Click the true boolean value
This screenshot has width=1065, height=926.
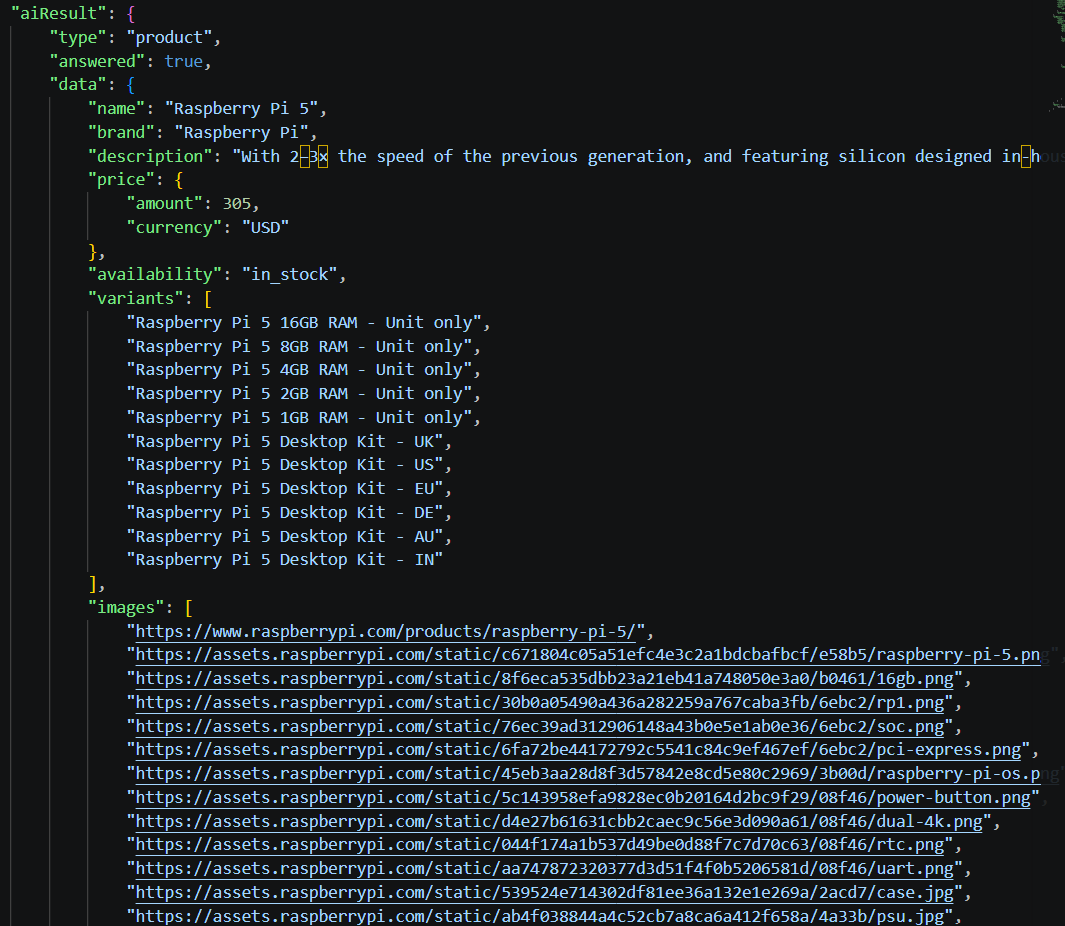[183, 61]
